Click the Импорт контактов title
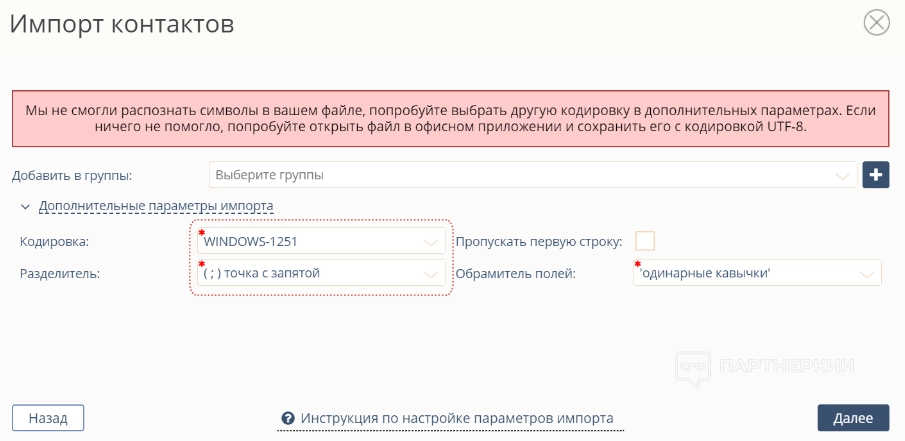Viewport: 905px width, 441px height. pyautogui.click(x=122, y=24)
